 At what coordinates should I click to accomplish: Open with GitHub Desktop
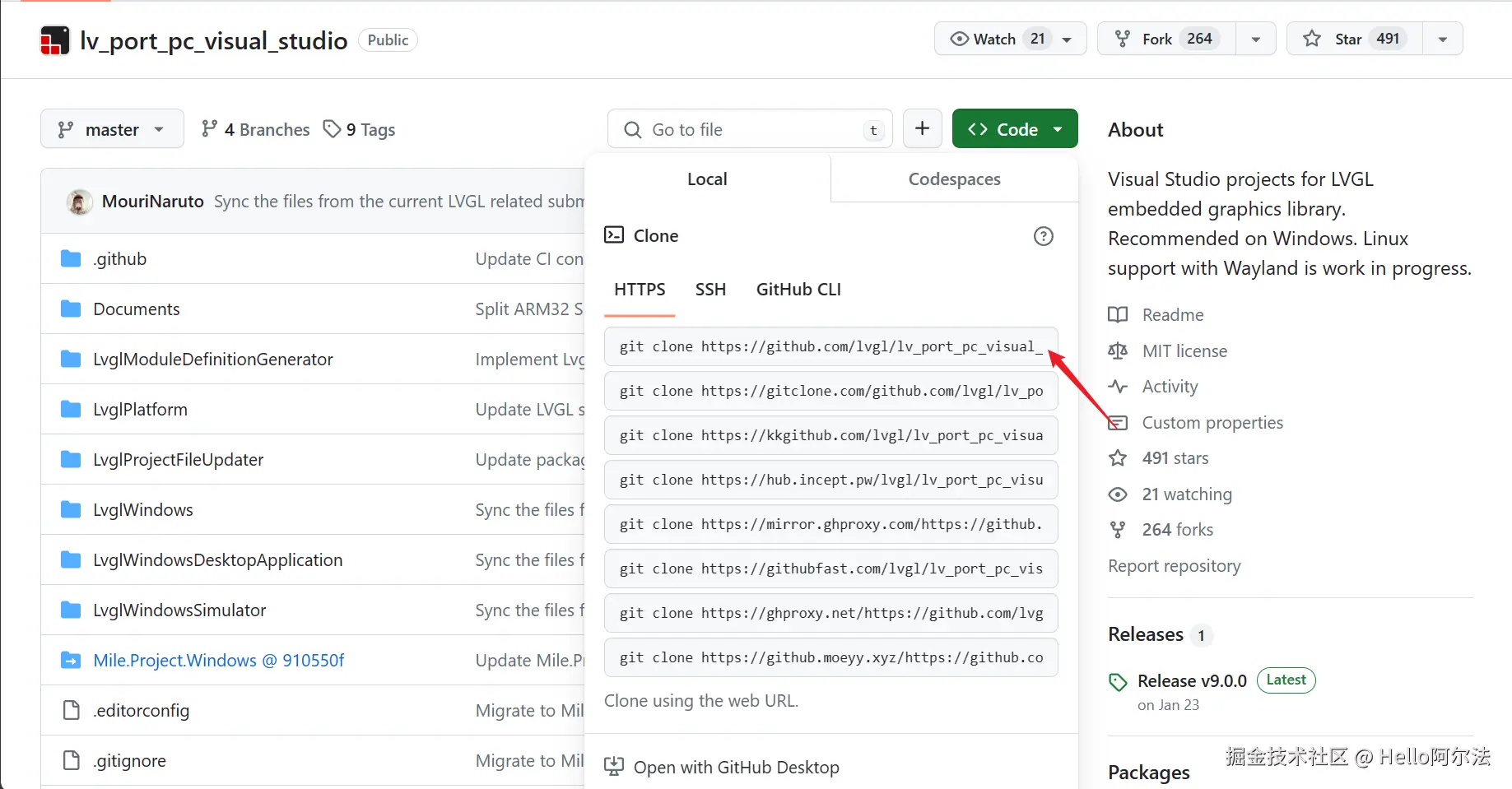pyautogui.click(x=736, y=768)
